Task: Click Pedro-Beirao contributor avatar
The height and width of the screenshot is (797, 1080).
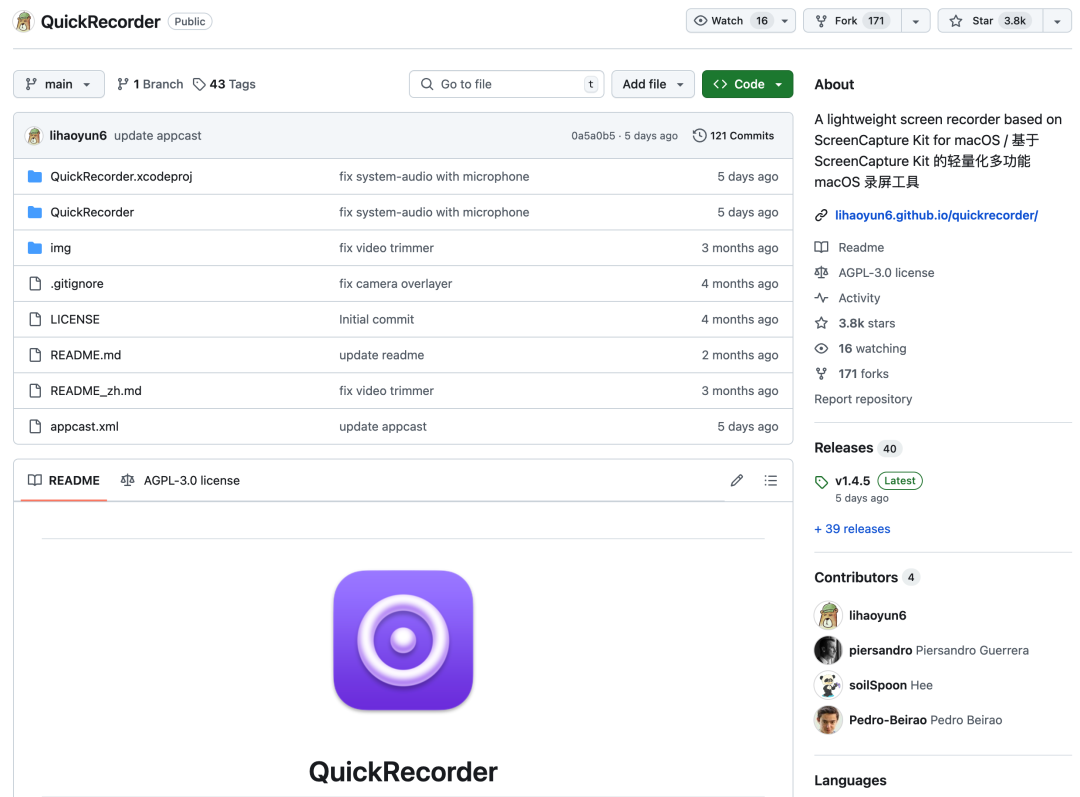Action: click(828, 720)
